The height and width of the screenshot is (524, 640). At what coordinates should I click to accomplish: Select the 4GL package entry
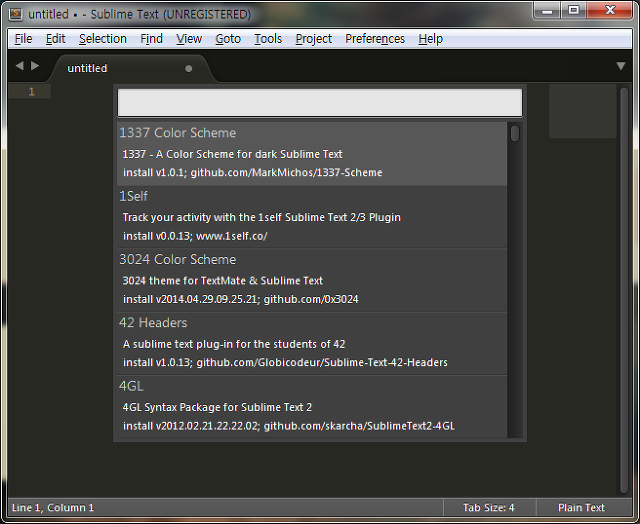coord(312,407)
